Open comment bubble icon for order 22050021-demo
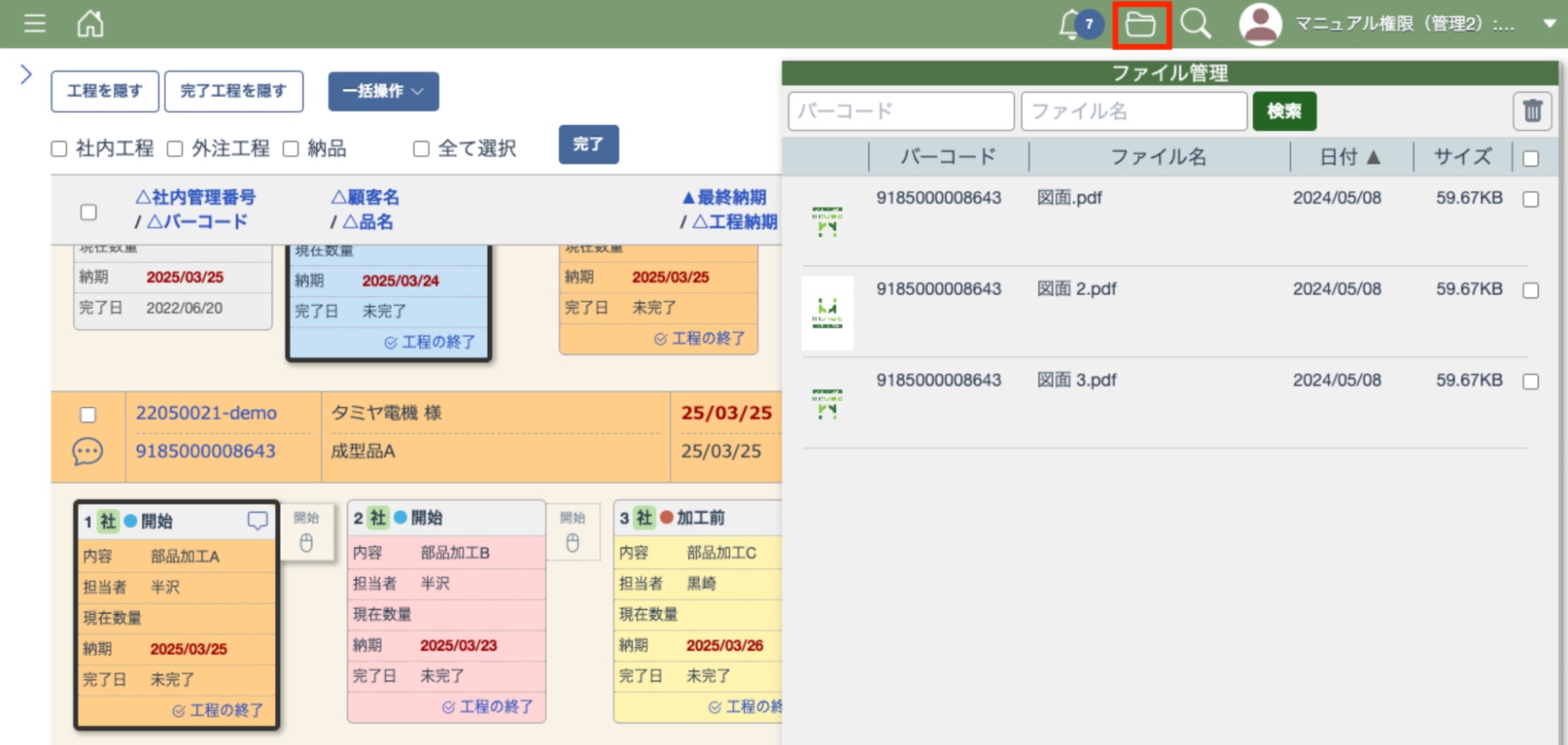The height and width of the screenshot is (745, 1568). (x=87, y=451)
